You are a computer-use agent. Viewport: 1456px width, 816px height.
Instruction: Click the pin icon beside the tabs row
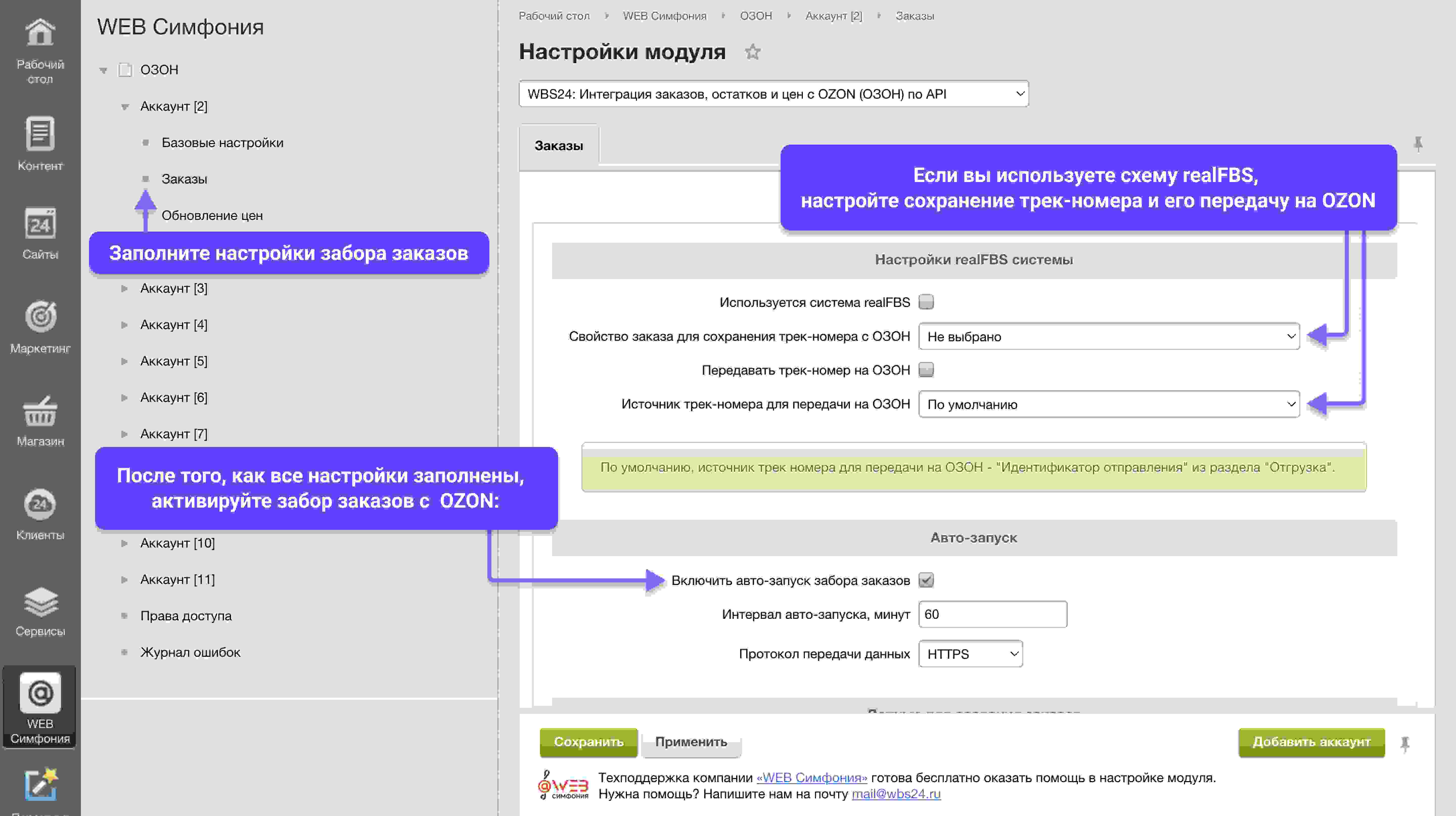[1418, 144]
